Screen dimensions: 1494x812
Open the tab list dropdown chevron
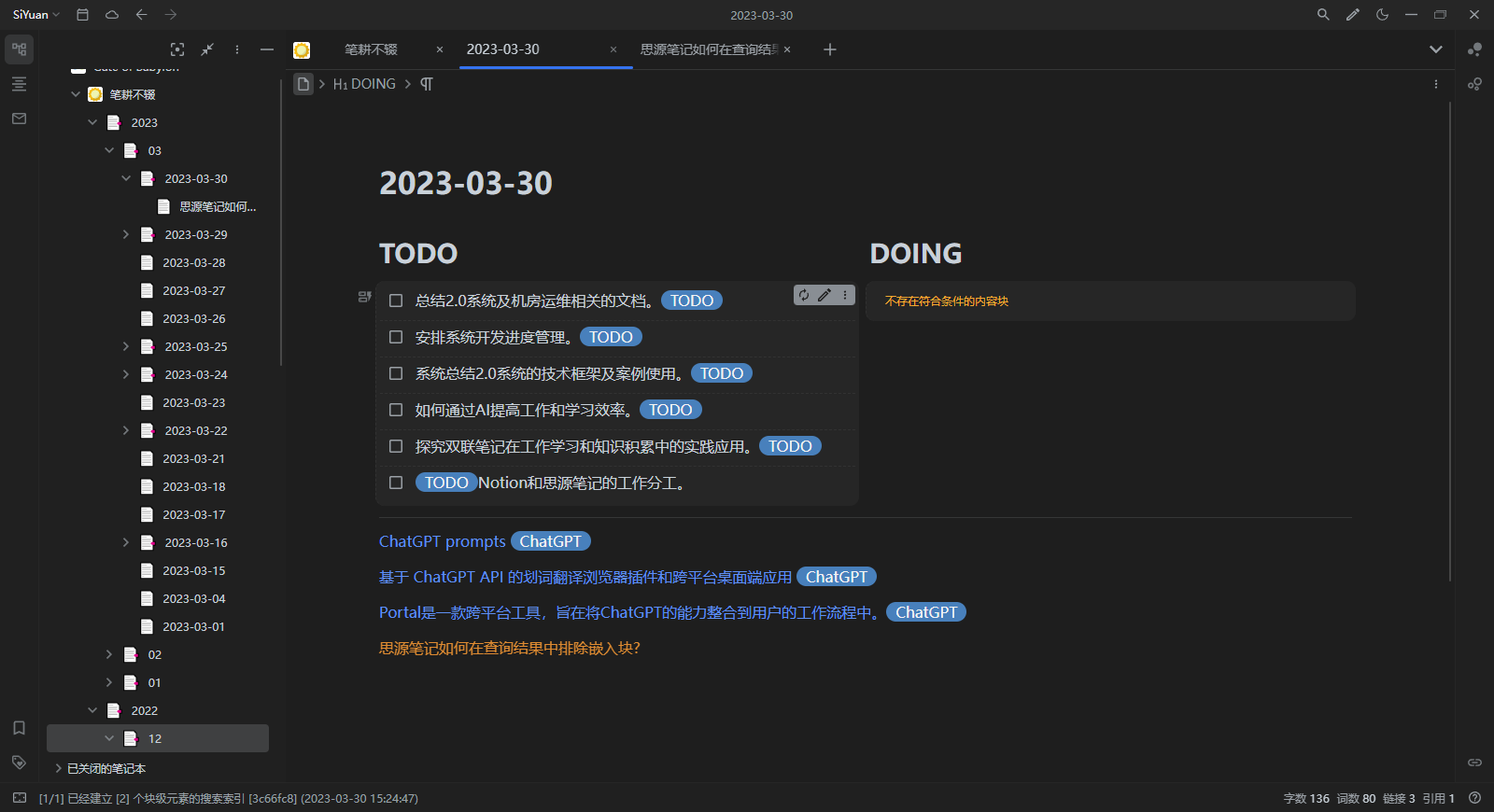(x=1436, y=49)
